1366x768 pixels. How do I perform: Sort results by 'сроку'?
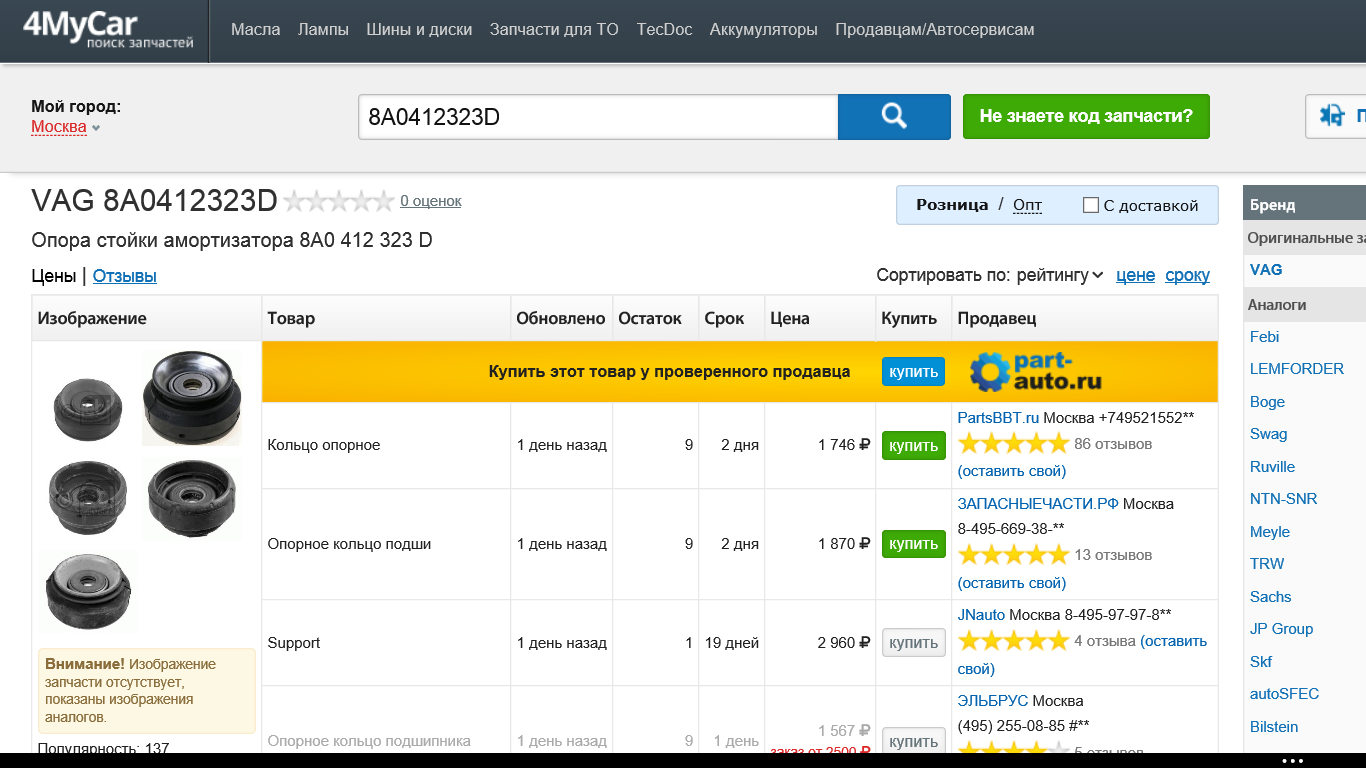pyautogui.click(x=1187, y=275)
